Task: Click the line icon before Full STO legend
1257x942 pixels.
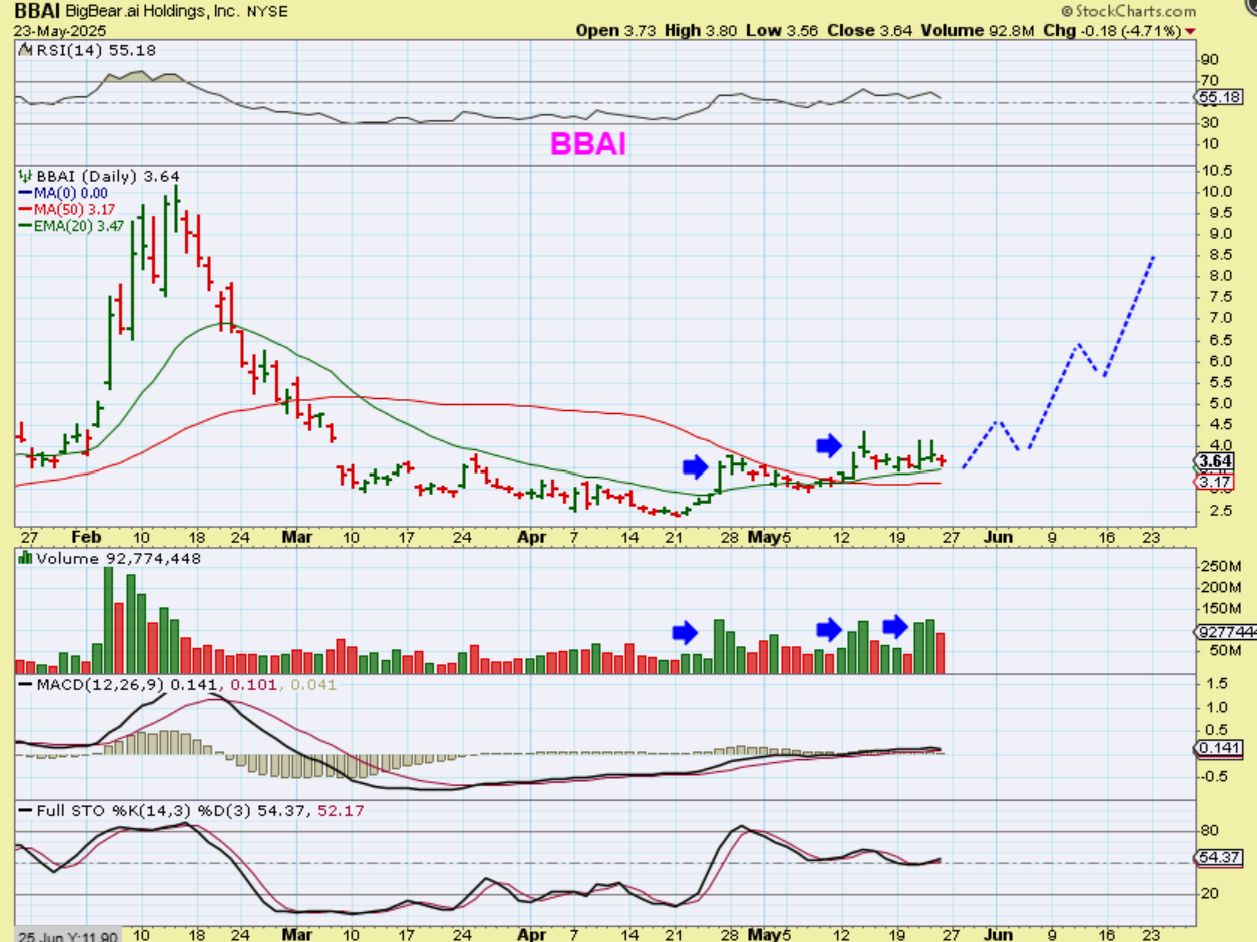Action: pyautogui.click(x=25, y=809)
